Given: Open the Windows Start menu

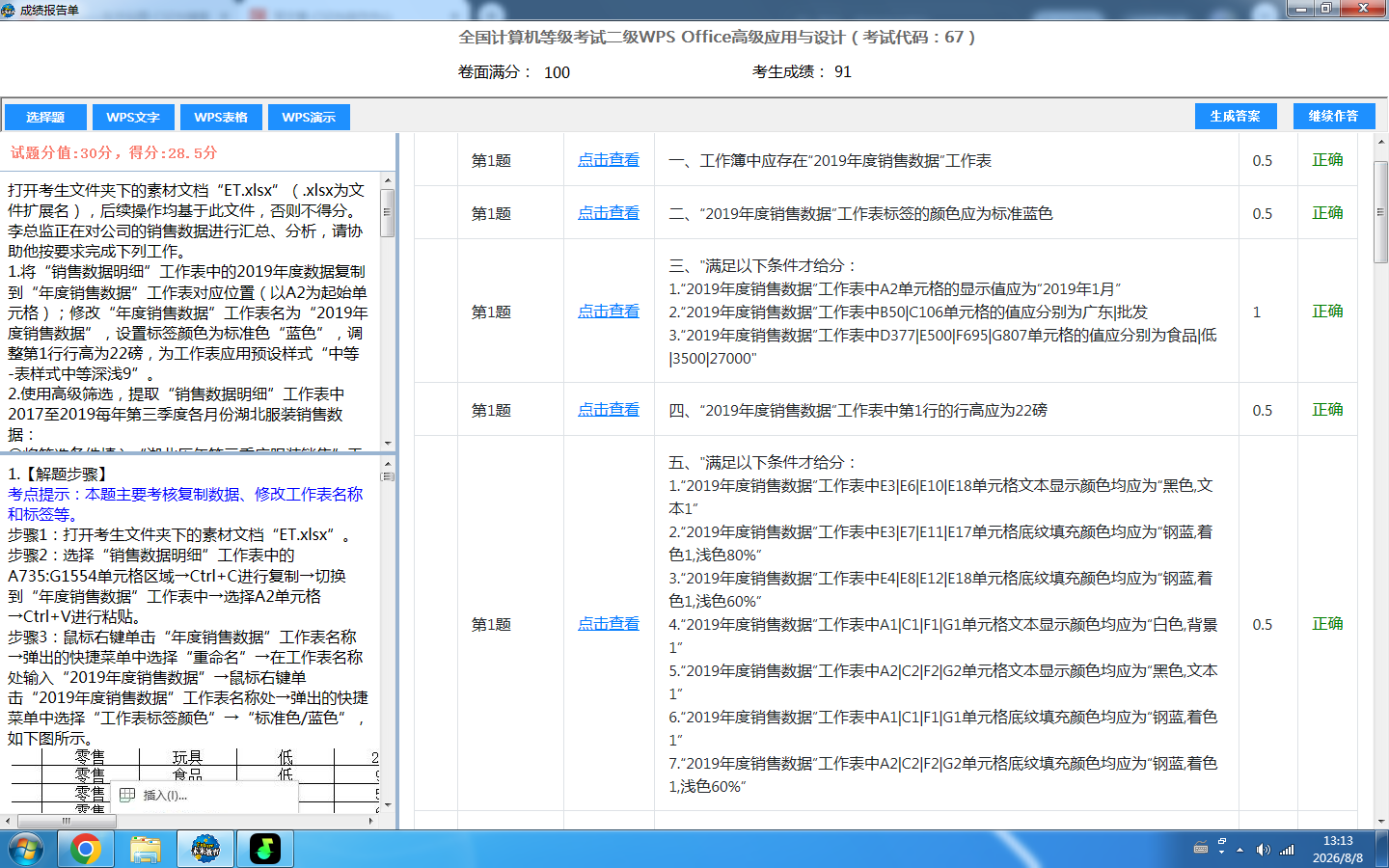Looking at the screenshot, I should (x=26, y=850).
